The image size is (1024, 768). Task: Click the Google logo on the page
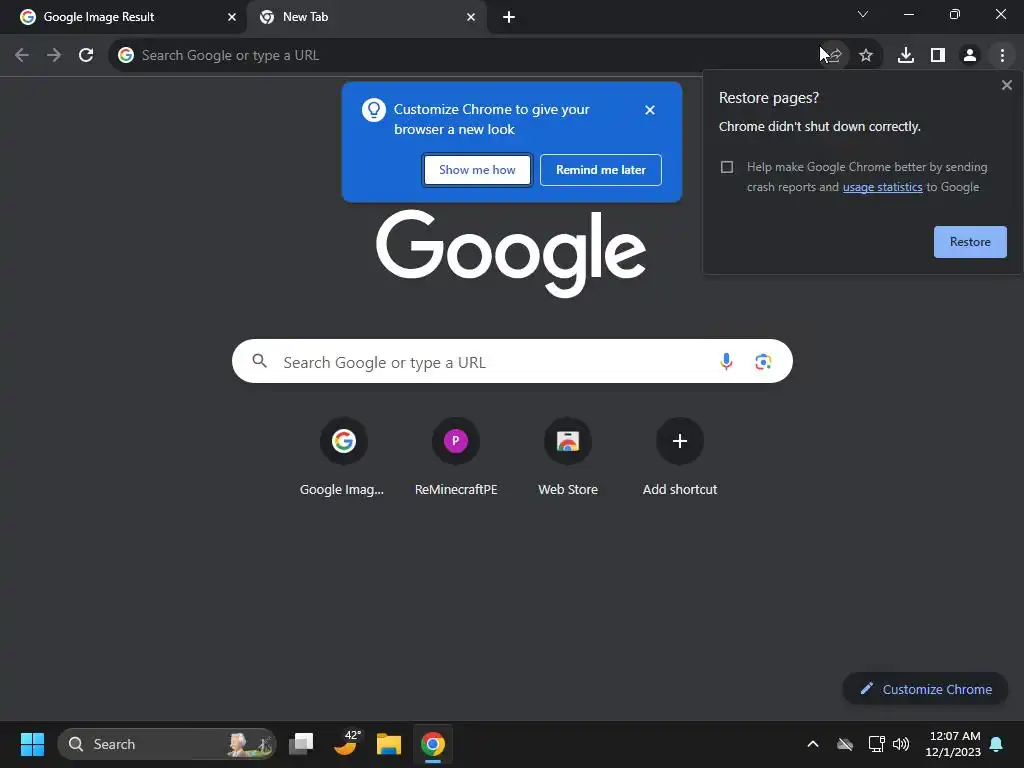coord(511,253)
